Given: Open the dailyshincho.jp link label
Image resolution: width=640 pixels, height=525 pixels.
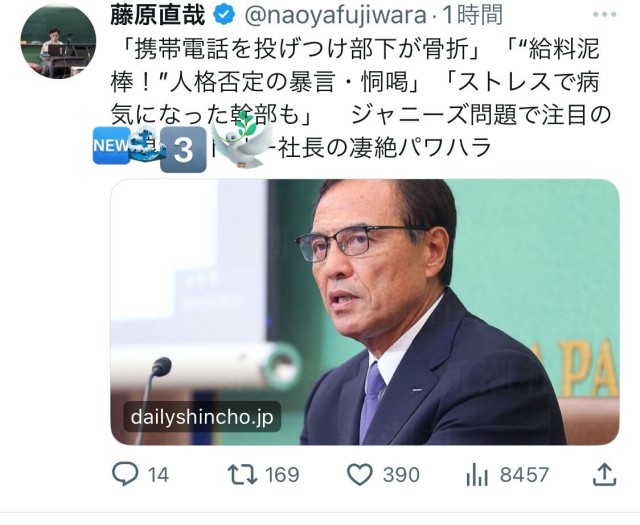Looking at the screenshot, I should pos(202,417).
